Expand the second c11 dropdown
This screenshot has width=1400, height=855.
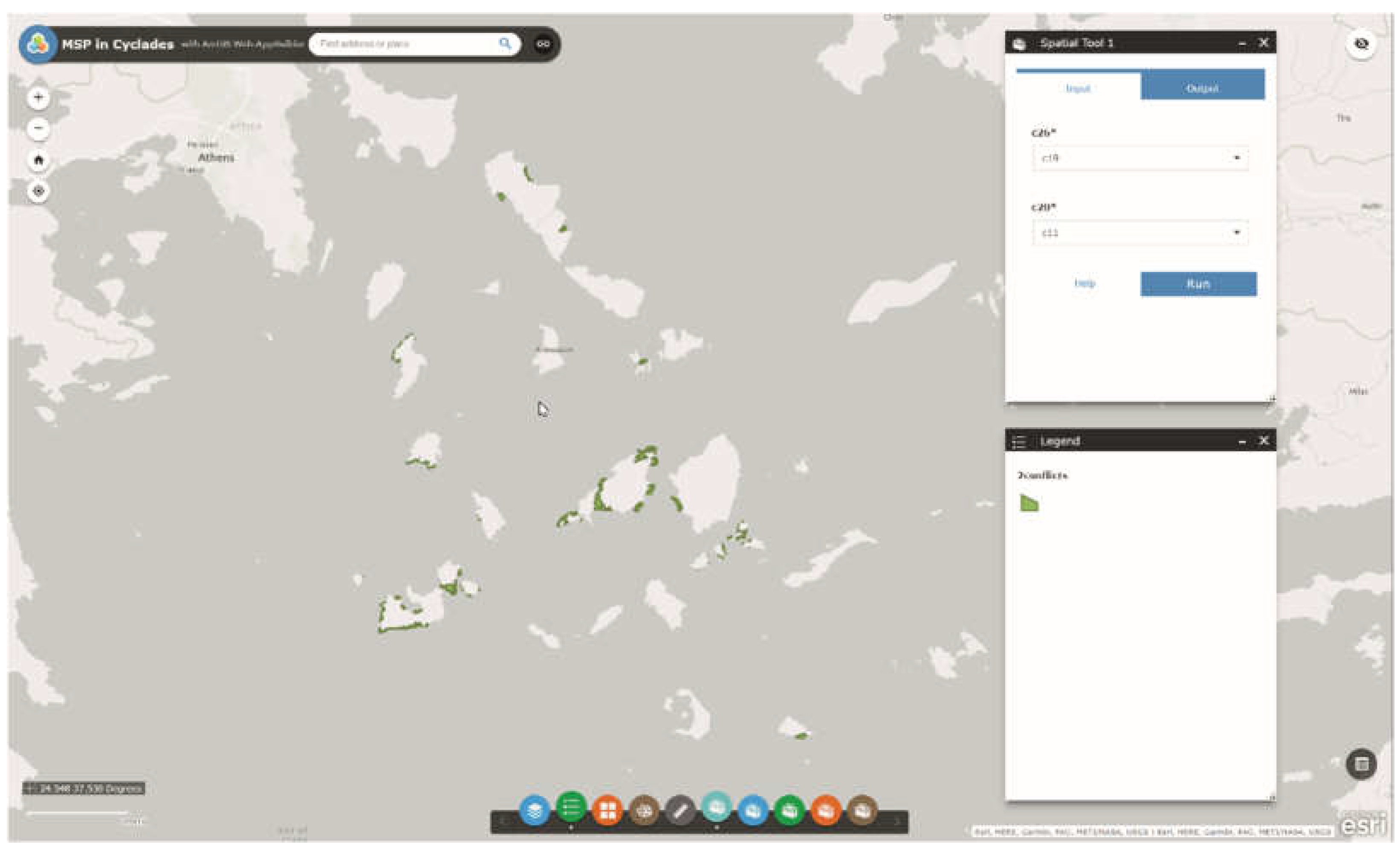coord(1140,232)
